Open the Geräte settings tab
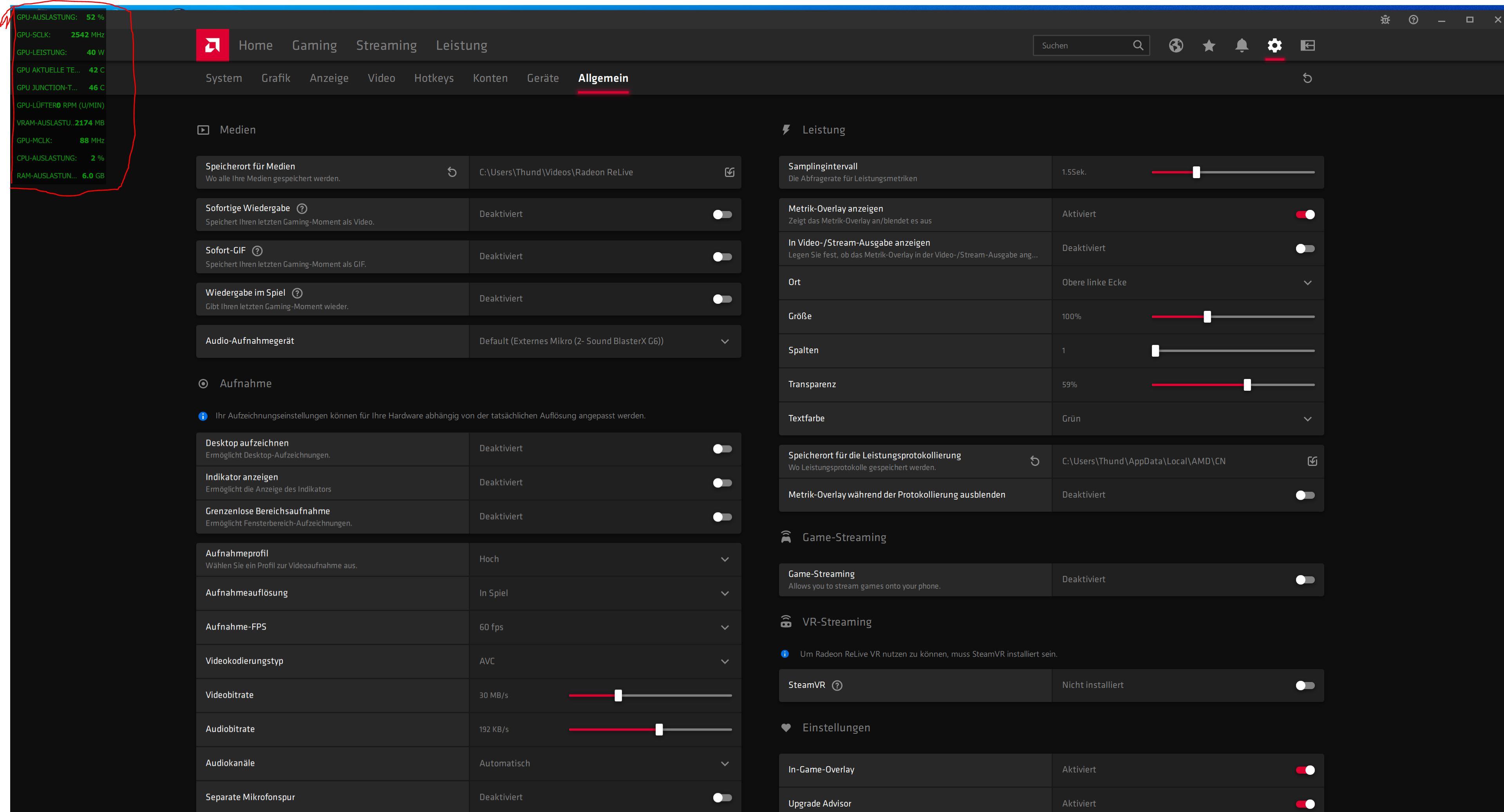The width and height of the screenshot is (1504, 812). [542, 78]
